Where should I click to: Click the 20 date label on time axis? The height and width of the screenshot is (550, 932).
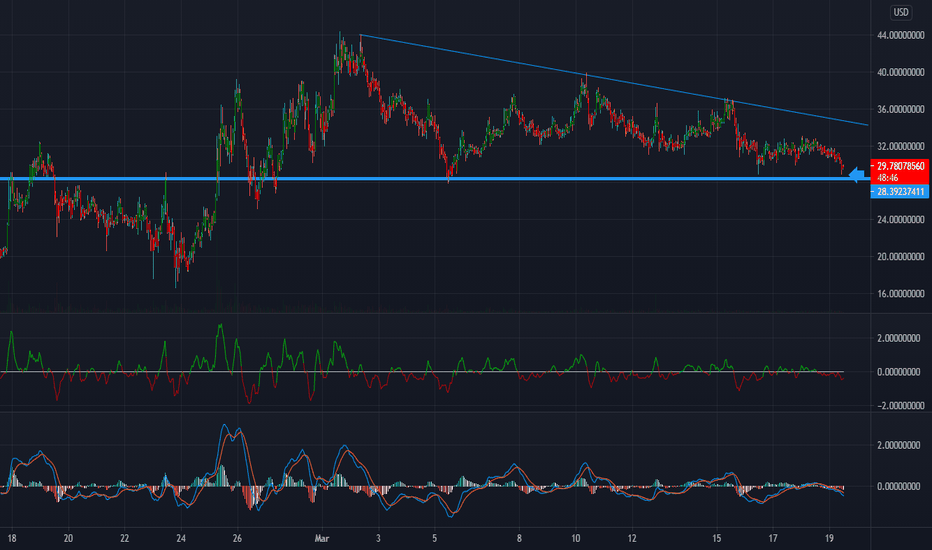click(x=68, y=539)
